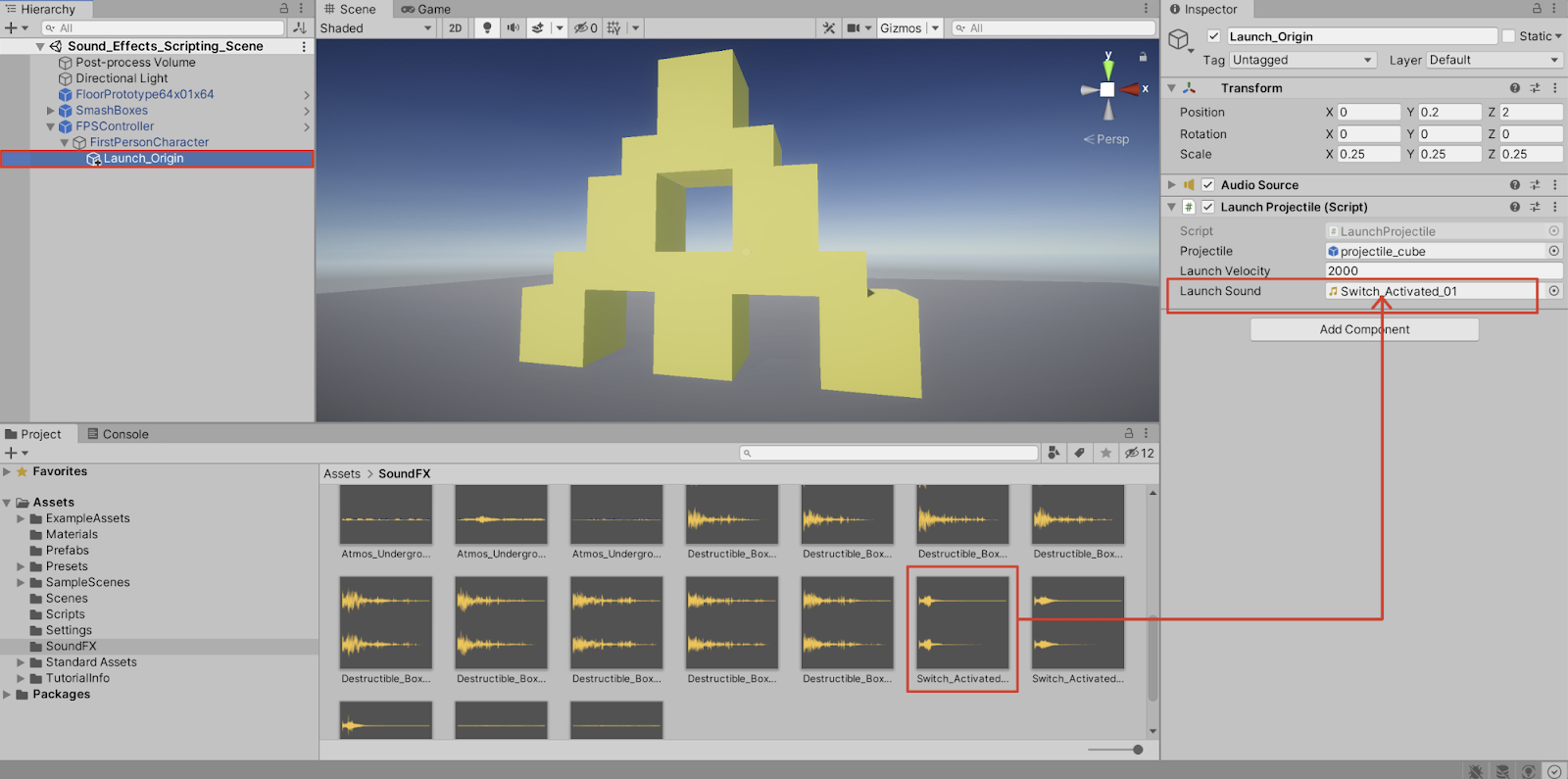Open the scene tools wrench icon
This screenshot has width=1568, height=779.
pyautogui.click(x=829, y=27)
